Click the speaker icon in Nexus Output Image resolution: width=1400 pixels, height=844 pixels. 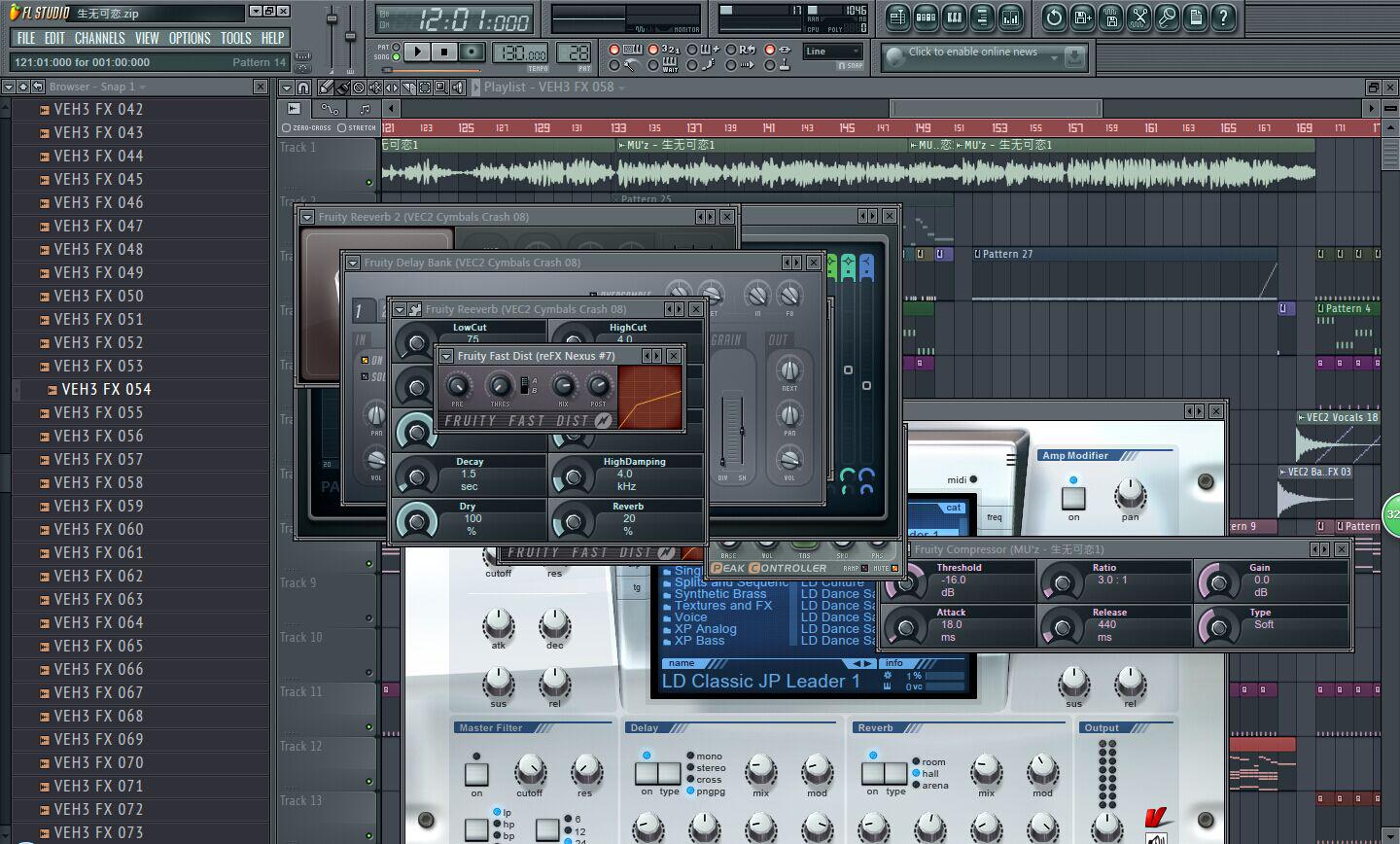pyautogui.click(x=1156, y=839)
